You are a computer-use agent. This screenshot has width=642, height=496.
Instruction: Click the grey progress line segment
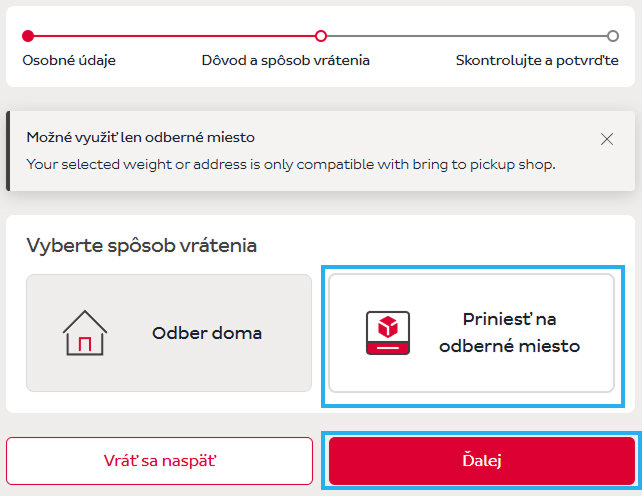click(466, 36)
